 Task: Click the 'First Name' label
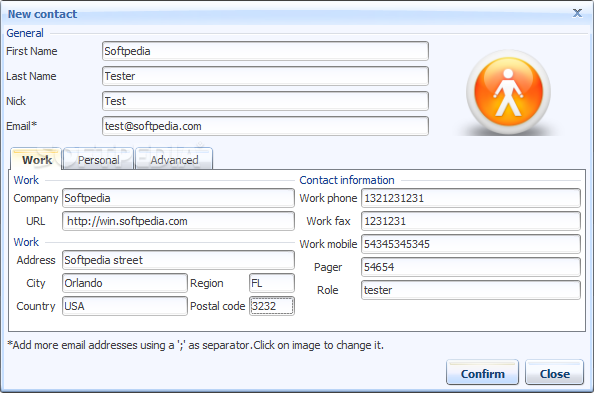pyautogui.click(x=32, y=51)
